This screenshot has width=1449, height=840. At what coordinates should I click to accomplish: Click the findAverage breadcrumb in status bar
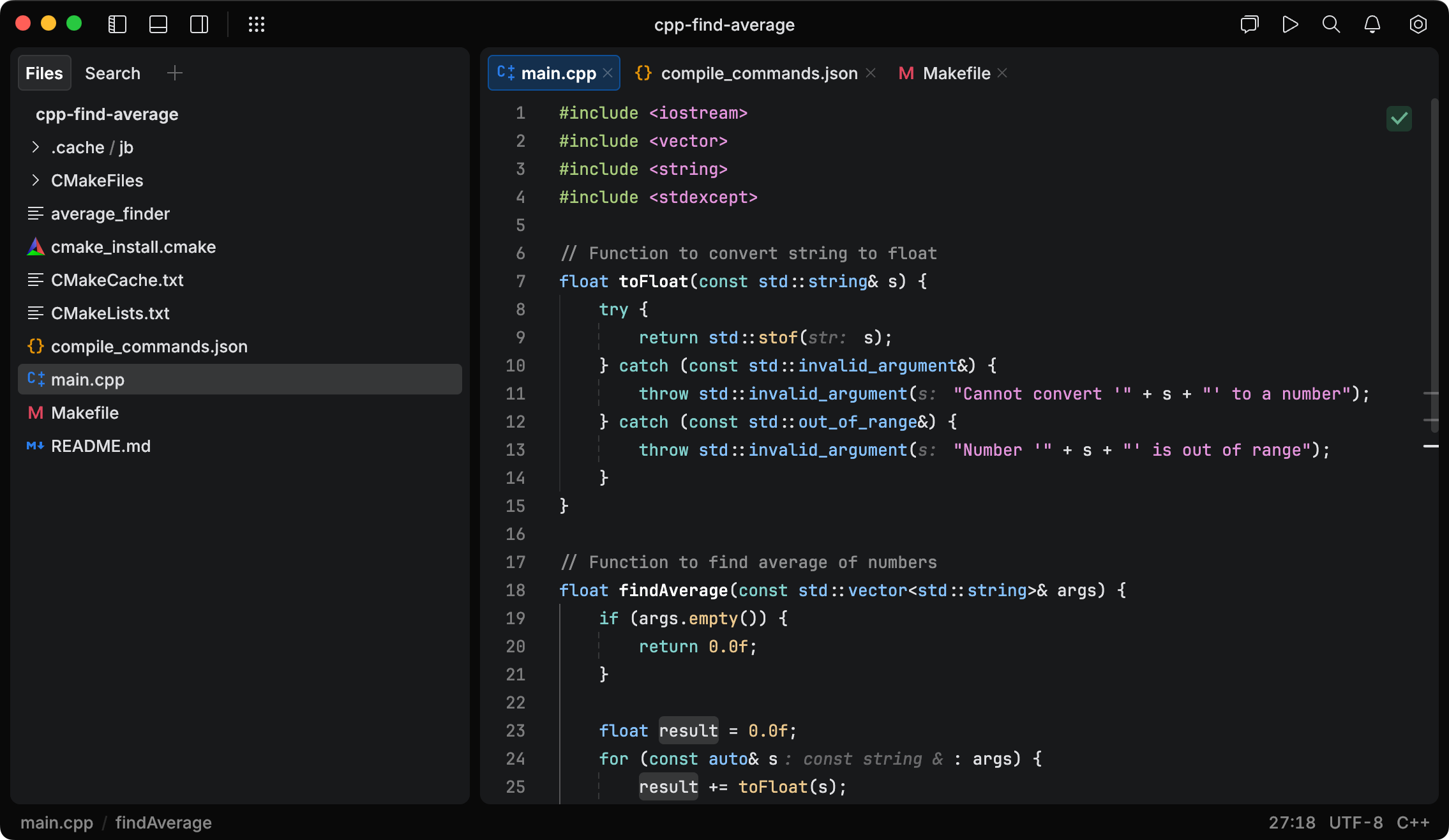163,823
